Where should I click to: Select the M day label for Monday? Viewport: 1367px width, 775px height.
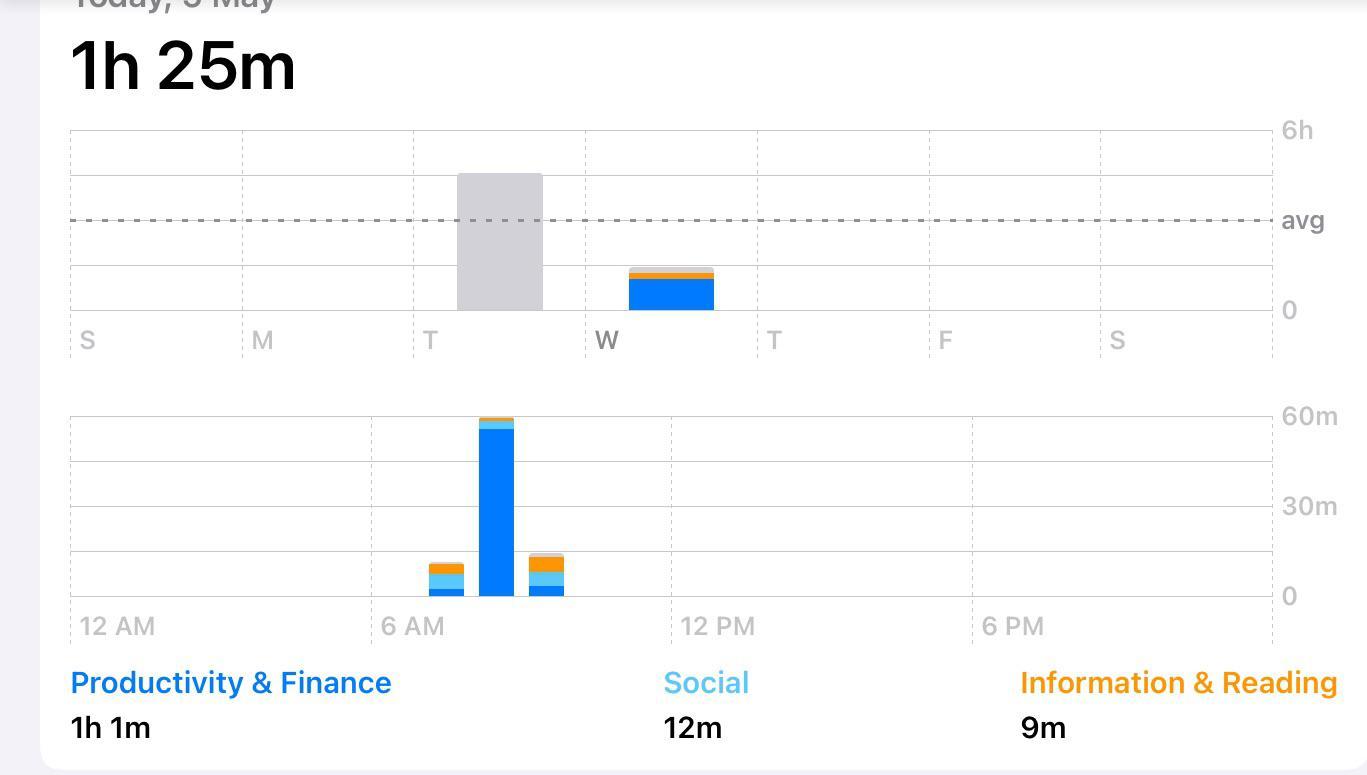[x=262, y=340]
